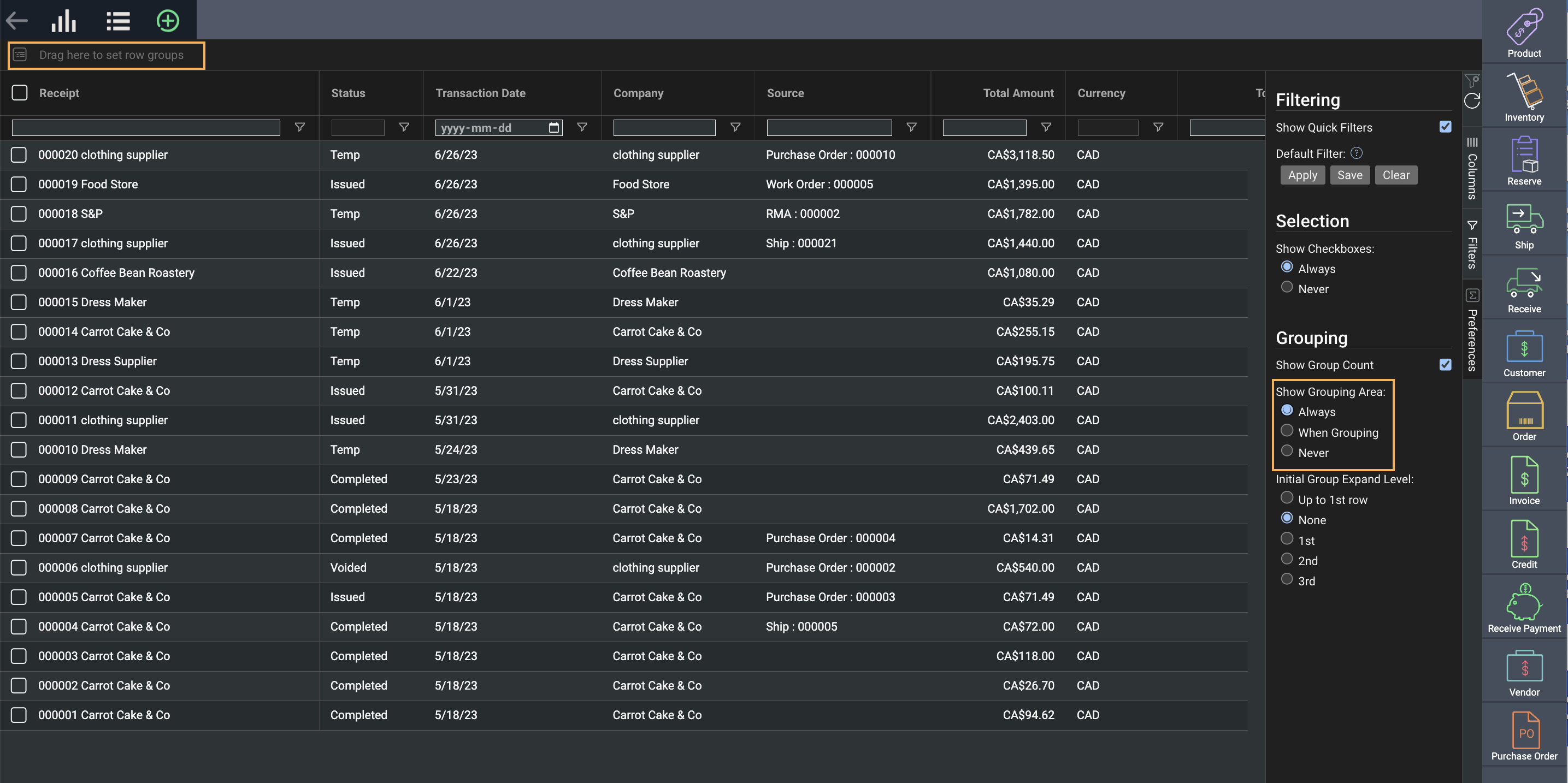Open the Inventory module icon
Screen dimensions: 1568x783
pos(1524,91)
